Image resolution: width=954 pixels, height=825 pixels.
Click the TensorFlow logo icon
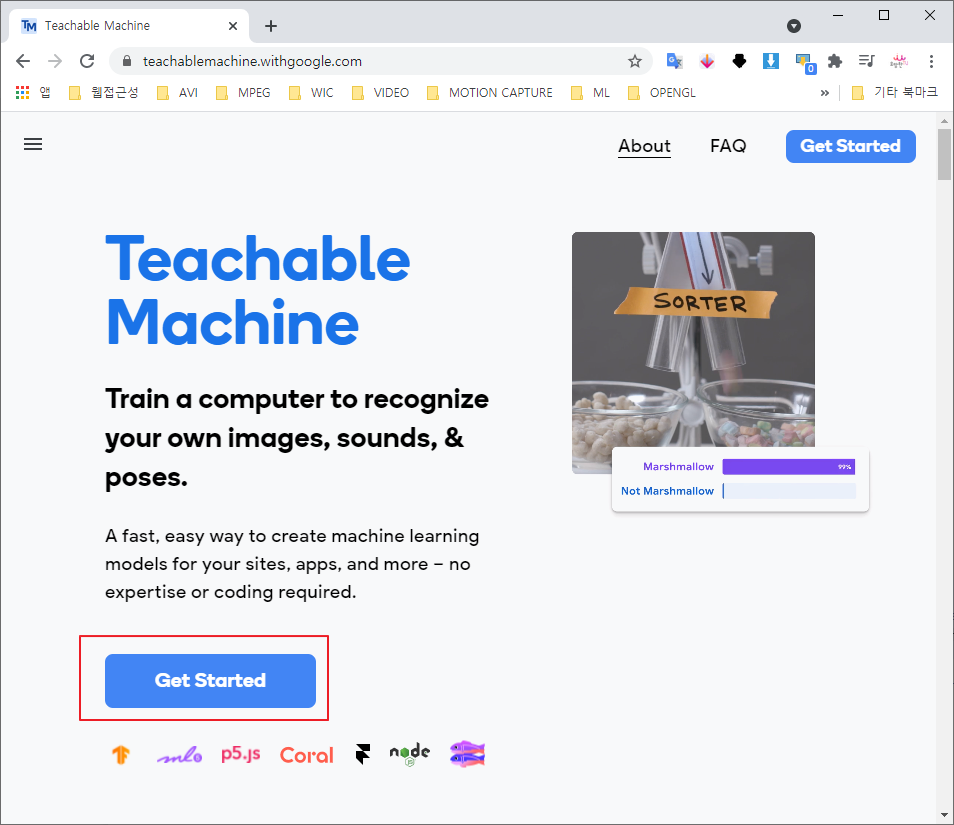tap(121, 754)
